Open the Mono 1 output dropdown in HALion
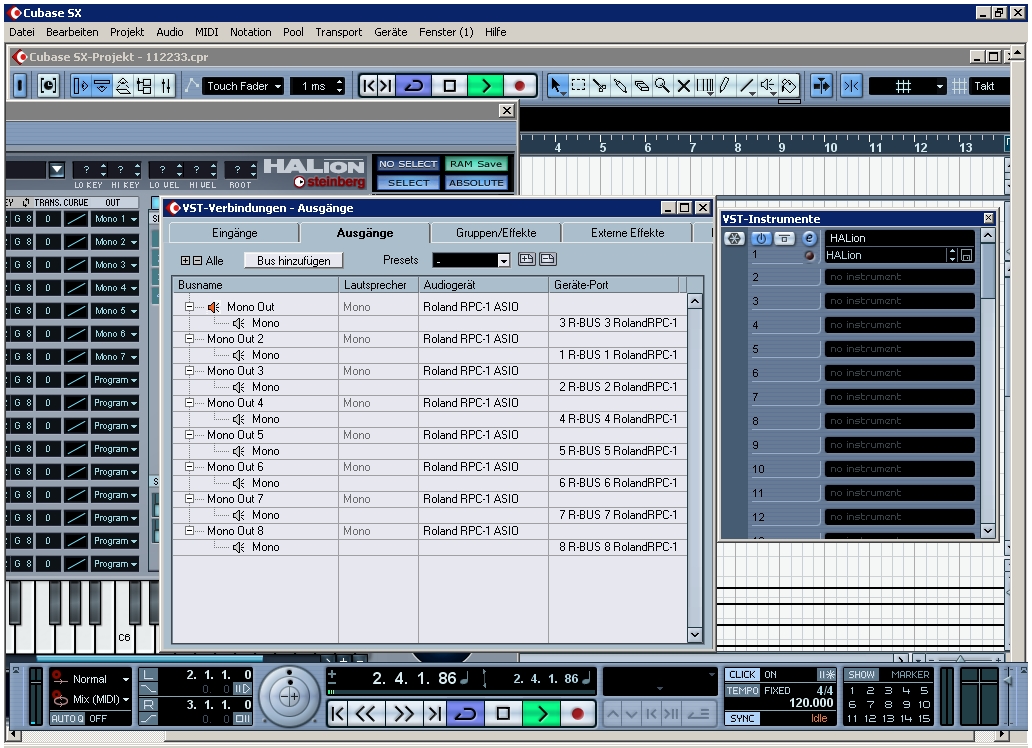Viewport: 1032px width, 748px height. click(115, 219)
